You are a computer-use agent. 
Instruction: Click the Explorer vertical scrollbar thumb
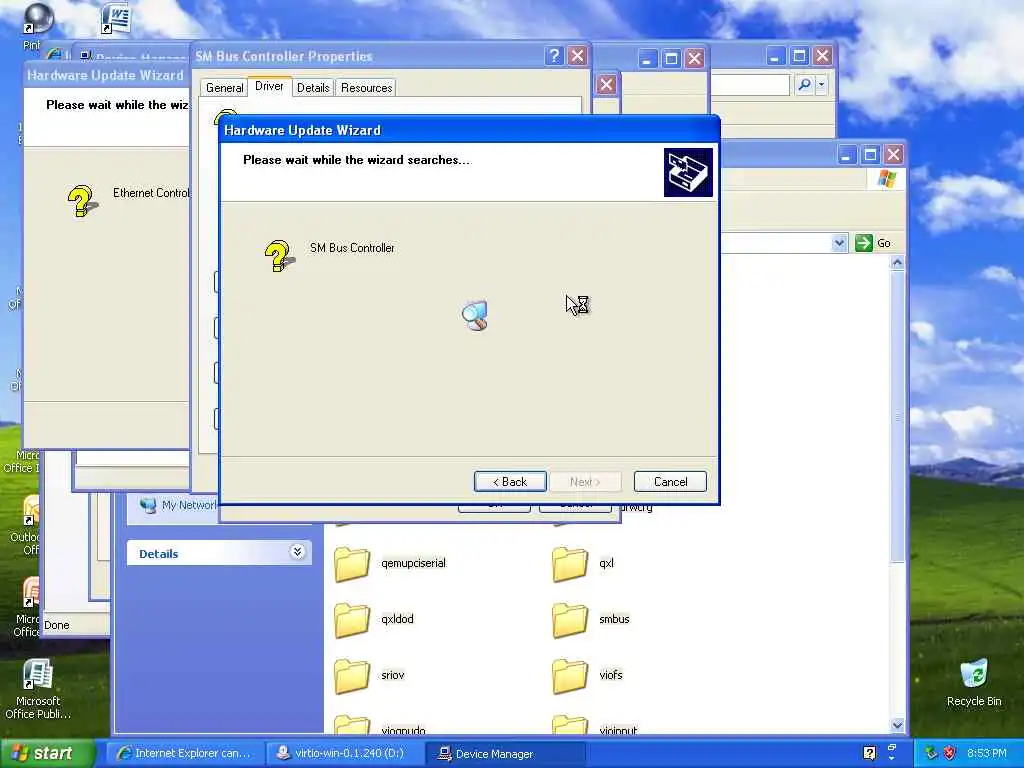pyautogui.click(x=897, y=415)
